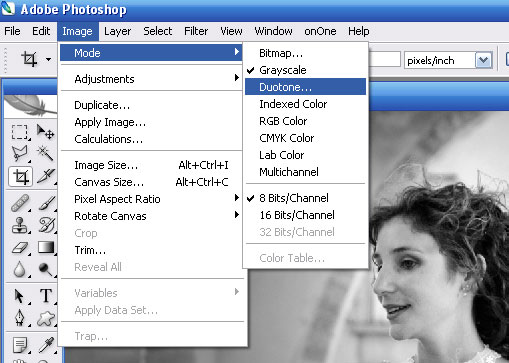Click the Crop tool icon in options bar
This screenshot has height=363, width=509.
pyautogui.click(x=29, y=59)
